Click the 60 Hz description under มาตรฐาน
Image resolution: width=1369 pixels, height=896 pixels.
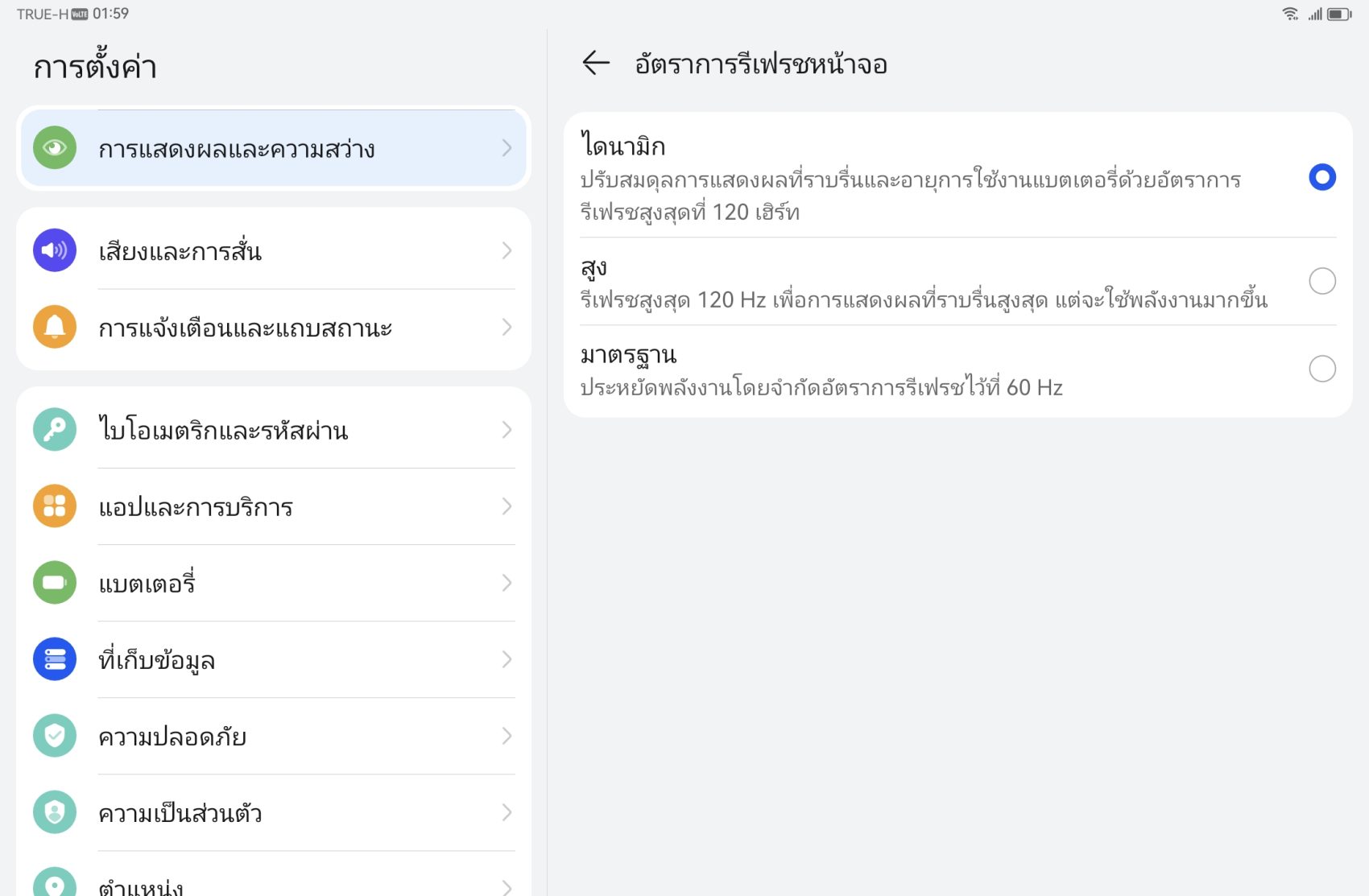pyautogui.click(x=821, y=387)
